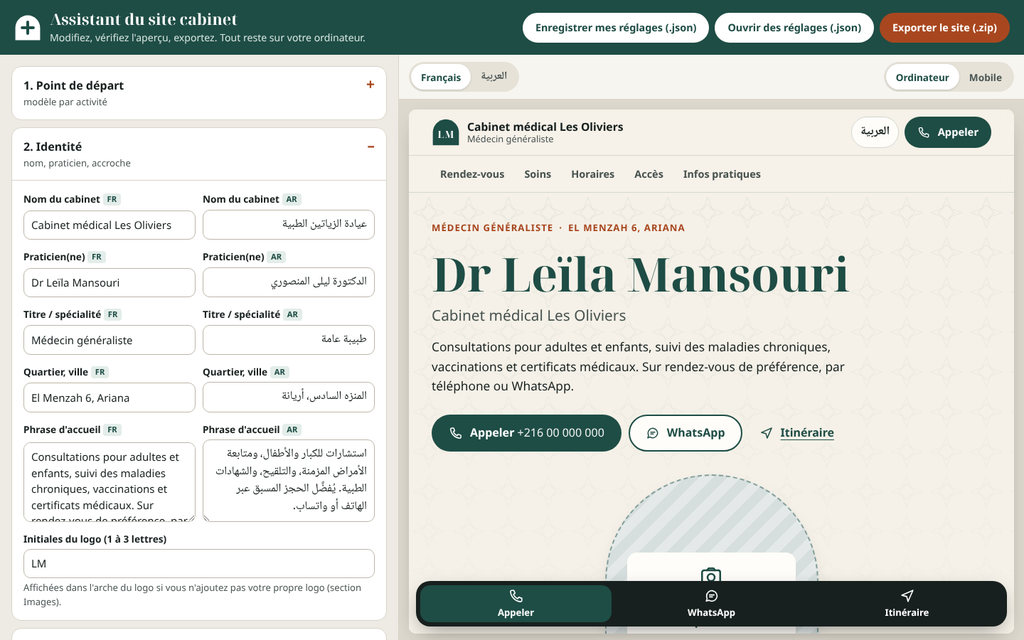Click the MÉDECIN GÉNÉRALISTE · EL MENZAH 6 tagline
This screenshot has width=1024, height=640.
coord(558,228)
